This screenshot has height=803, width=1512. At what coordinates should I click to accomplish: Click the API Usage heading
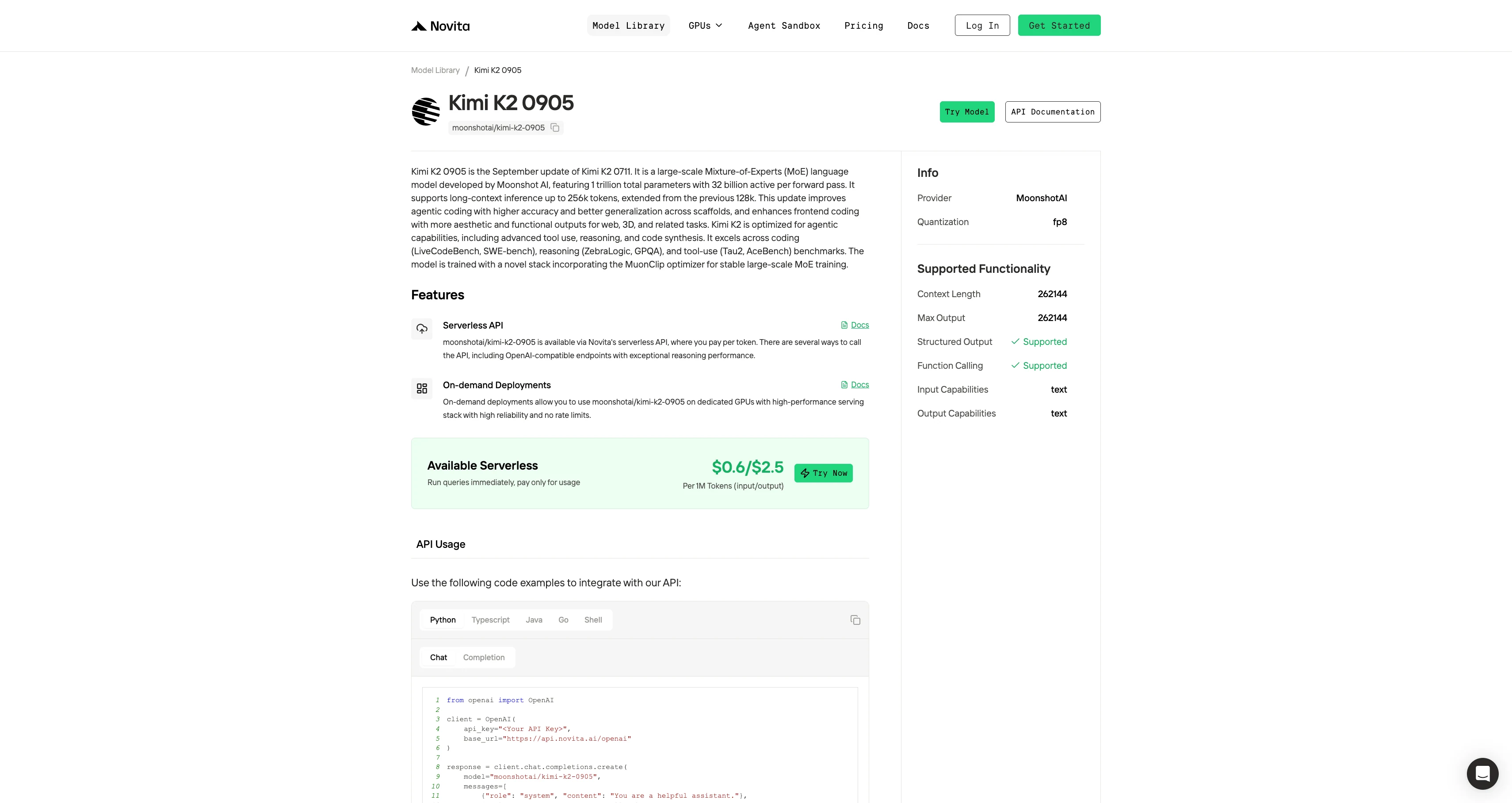441,544
